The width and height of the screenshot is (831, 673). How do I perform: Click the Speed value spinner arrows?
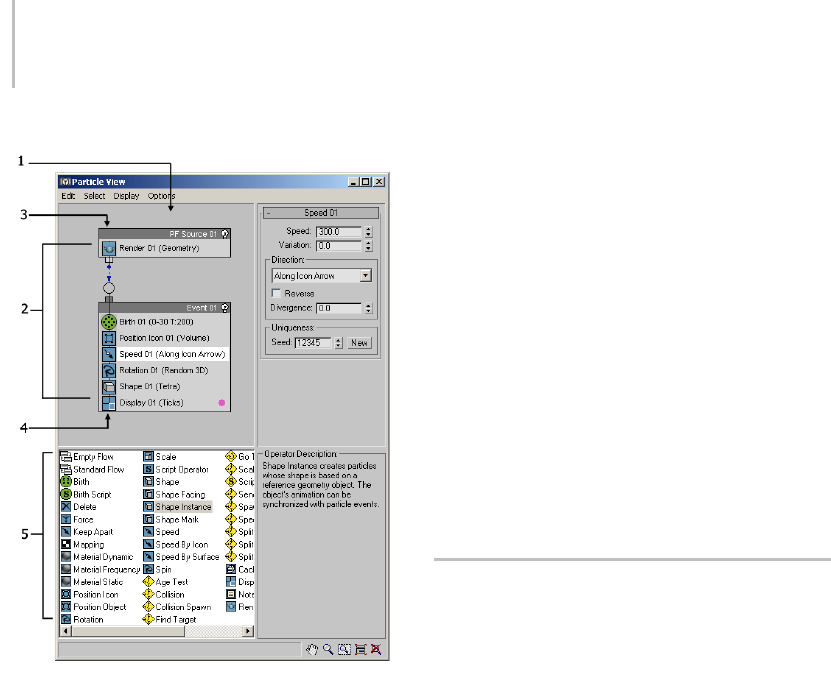pyautogui.click(x=368, y=232)
